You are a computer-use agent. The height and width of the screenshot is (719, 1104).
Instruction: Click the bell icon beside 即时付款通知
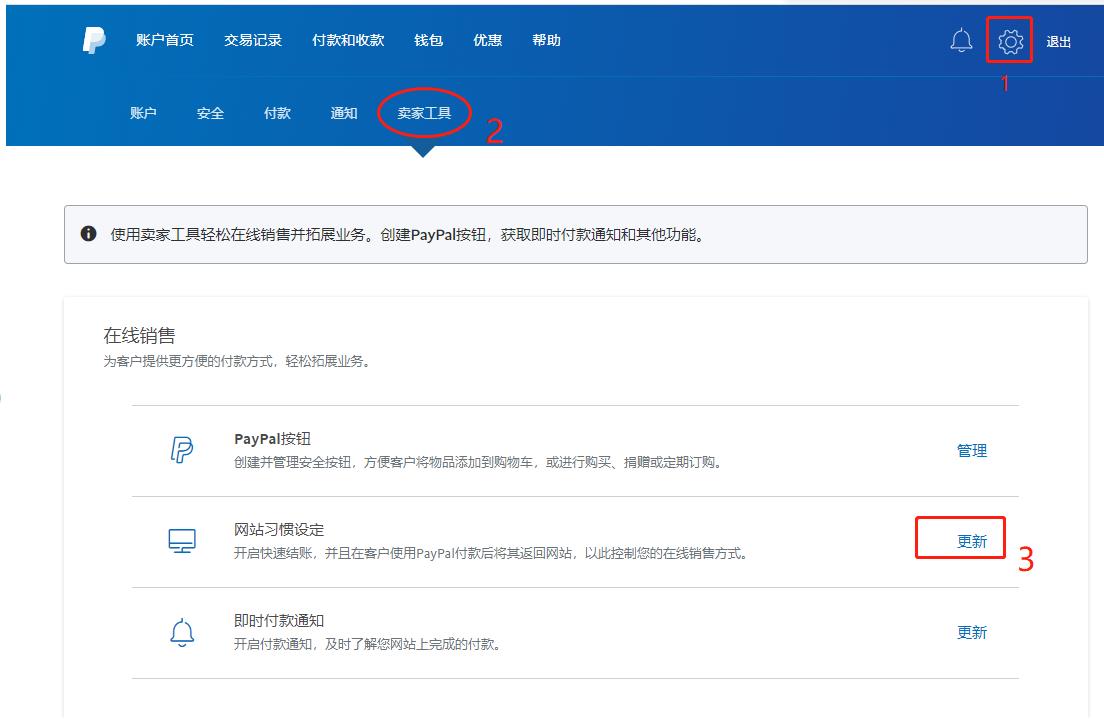tap(182, 632)
